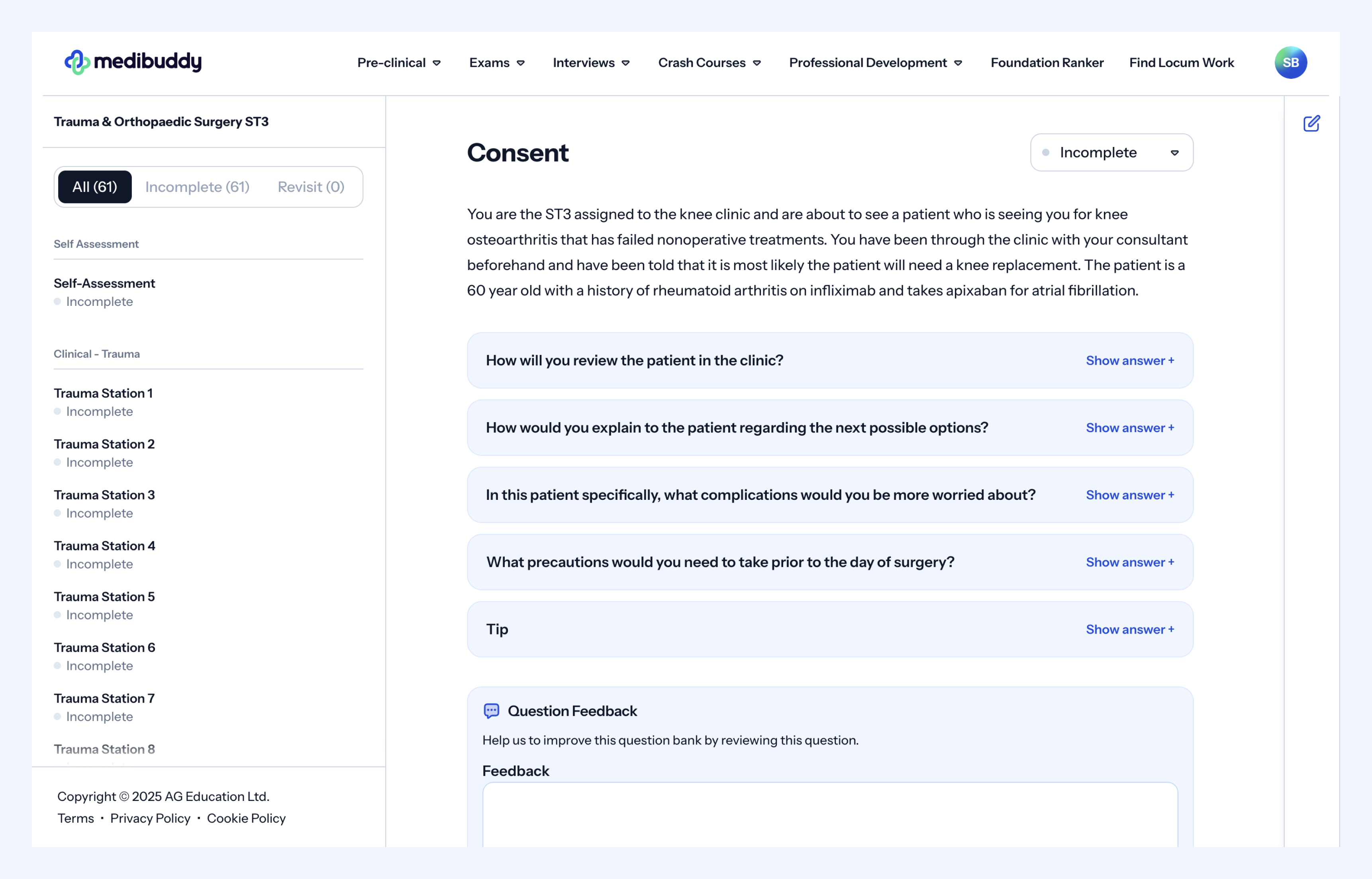Select the All (61) filter tab

point(95,187)
